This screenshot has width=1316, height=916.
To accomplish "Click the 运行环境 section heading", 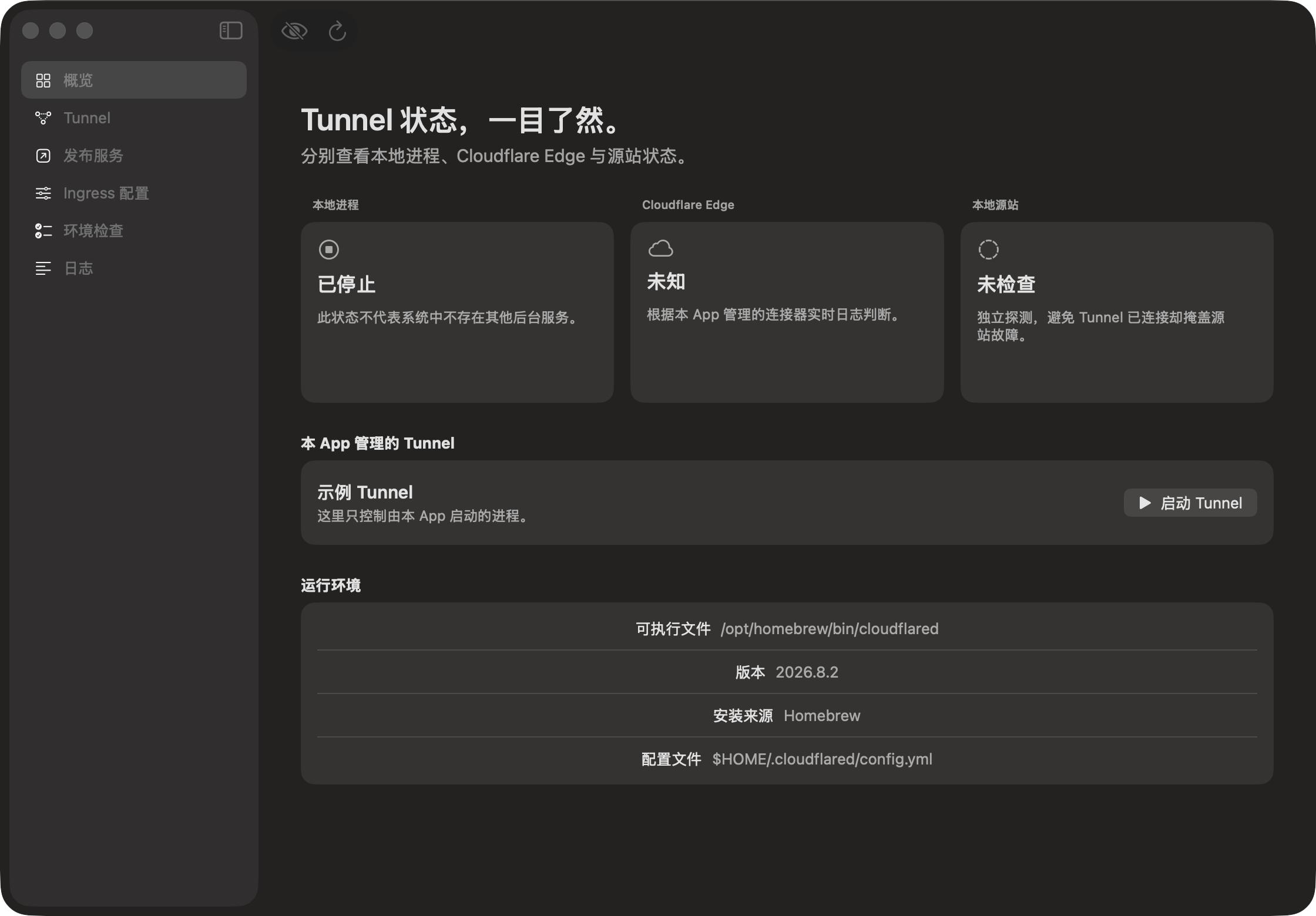I will pos(331,585).
